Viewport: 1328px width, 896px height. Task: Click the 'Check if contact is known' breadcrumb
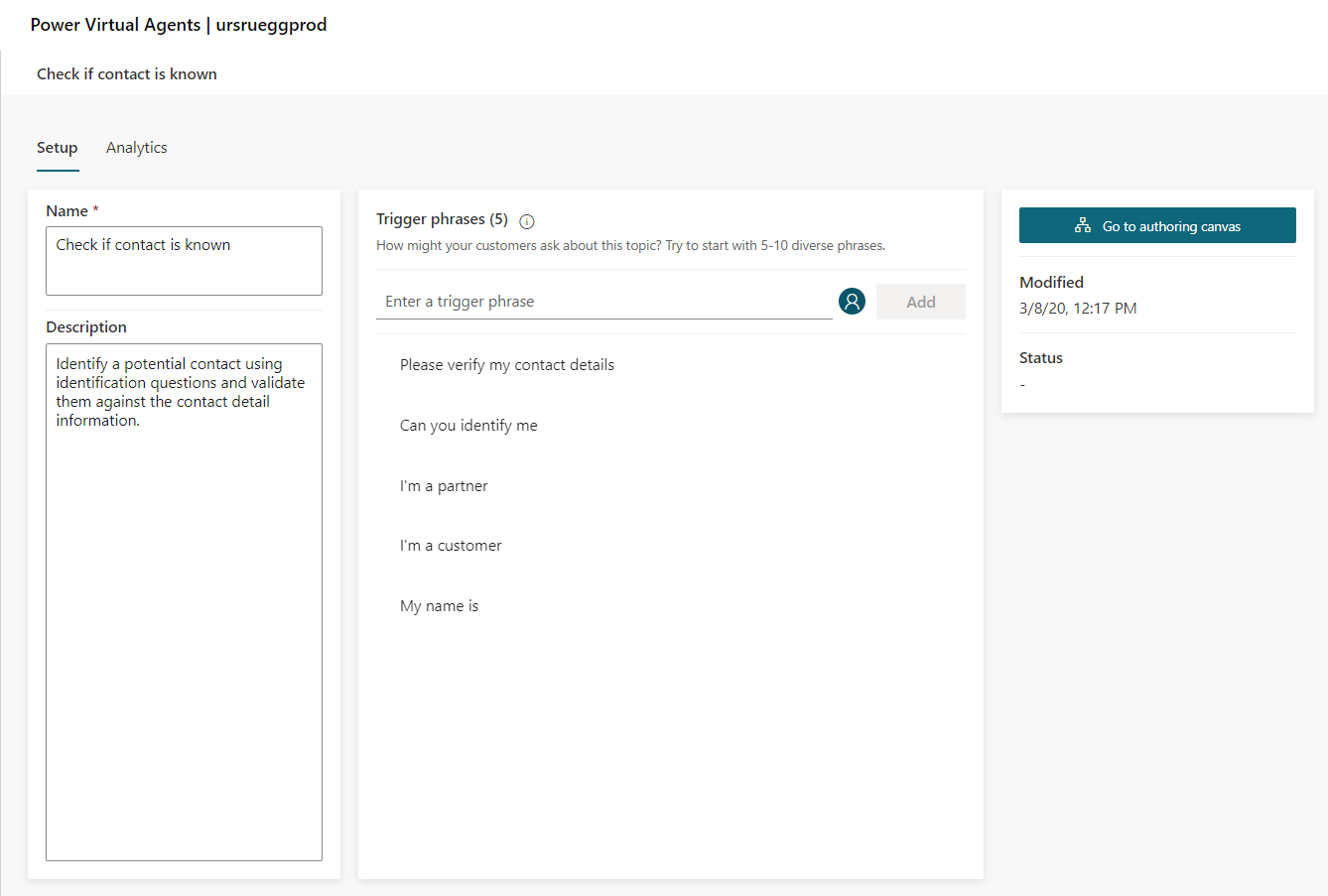(x=127, y=74)
